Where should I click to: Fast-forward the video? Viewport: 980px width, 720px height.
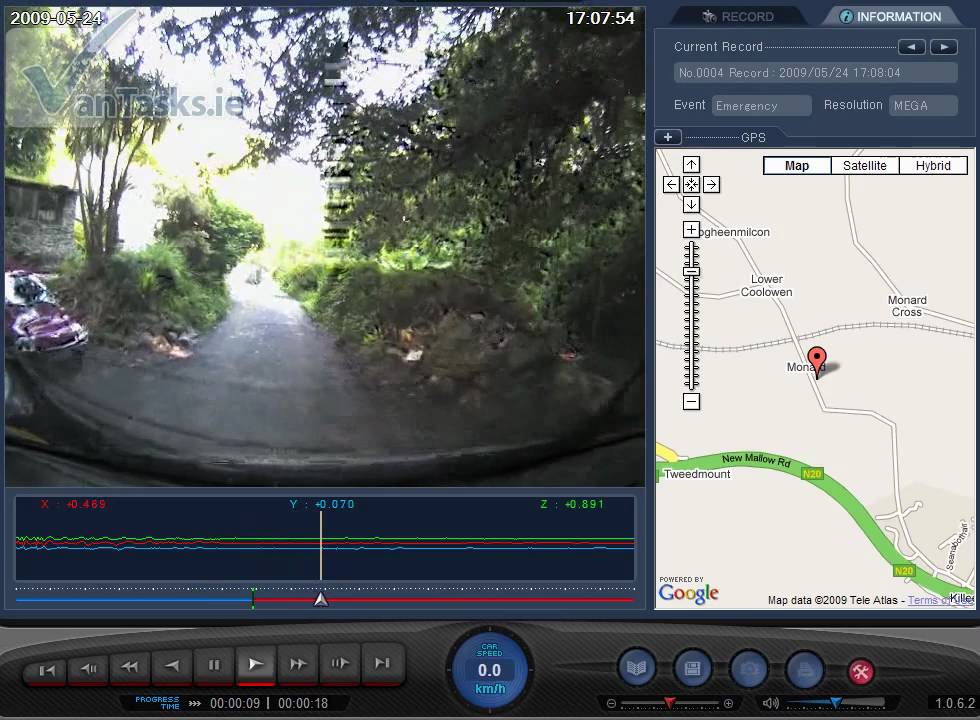[298, 664]
